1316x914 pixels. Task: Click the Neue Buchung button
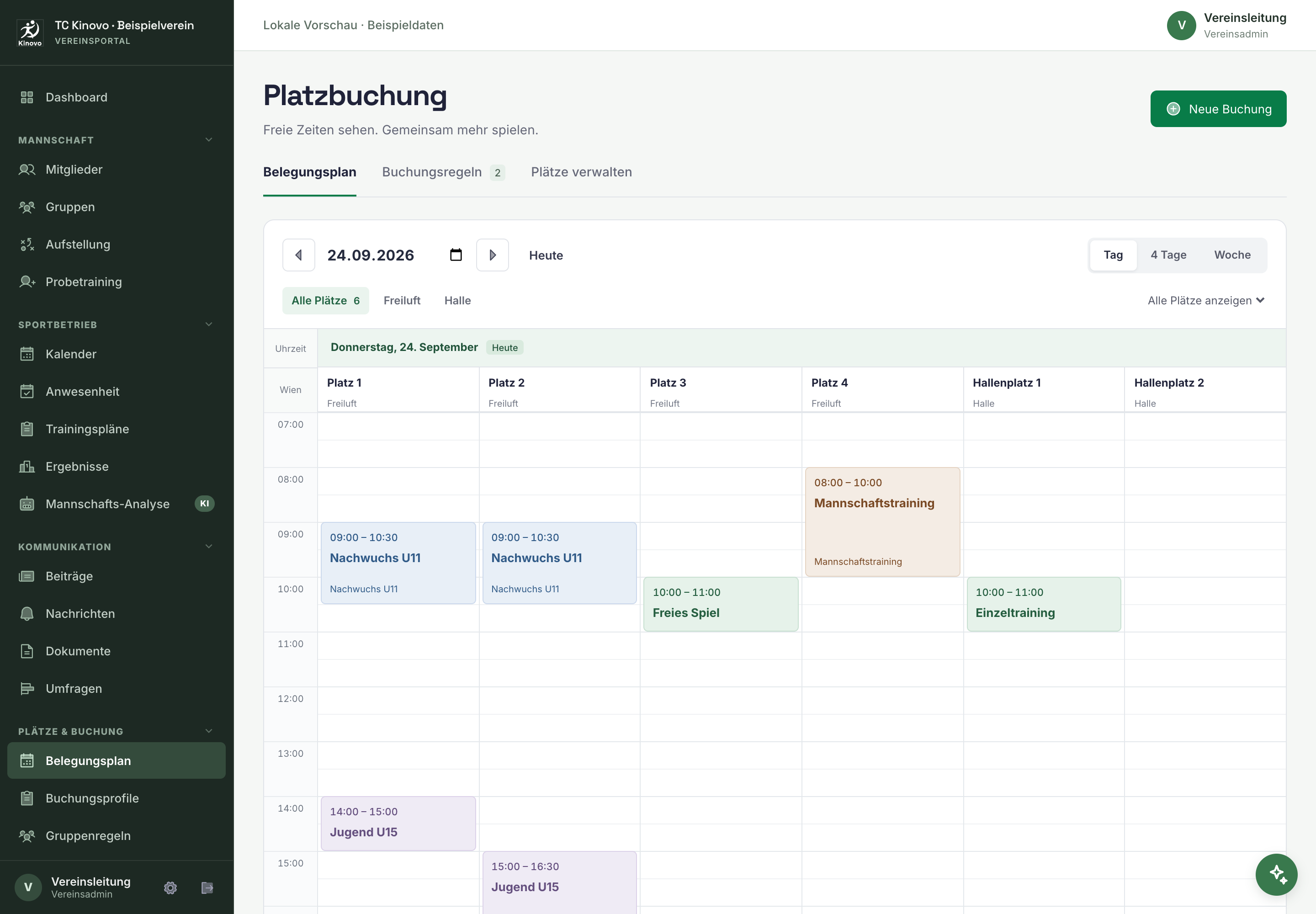click(1218, 109)
